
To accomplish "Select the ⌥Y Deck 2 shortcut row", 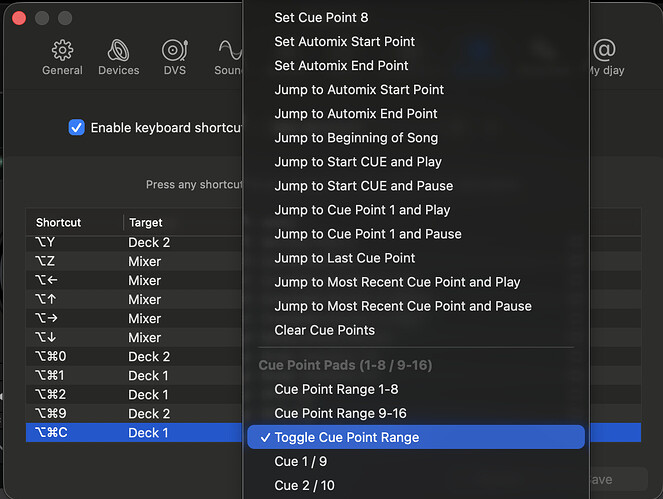I will click(x=134, y=242).
